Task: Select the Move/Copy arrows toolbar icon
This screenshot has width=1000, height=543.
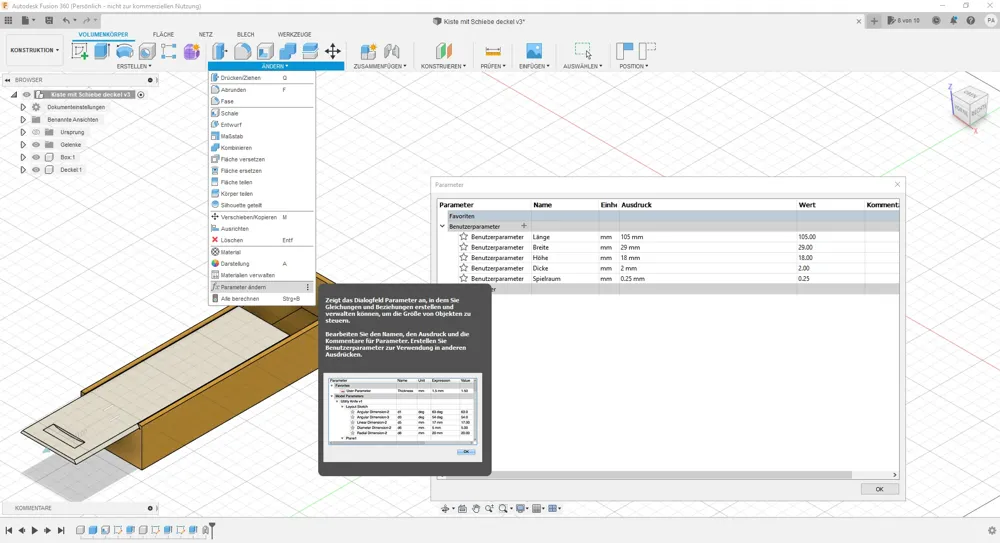Action: [x=333, y=51]
